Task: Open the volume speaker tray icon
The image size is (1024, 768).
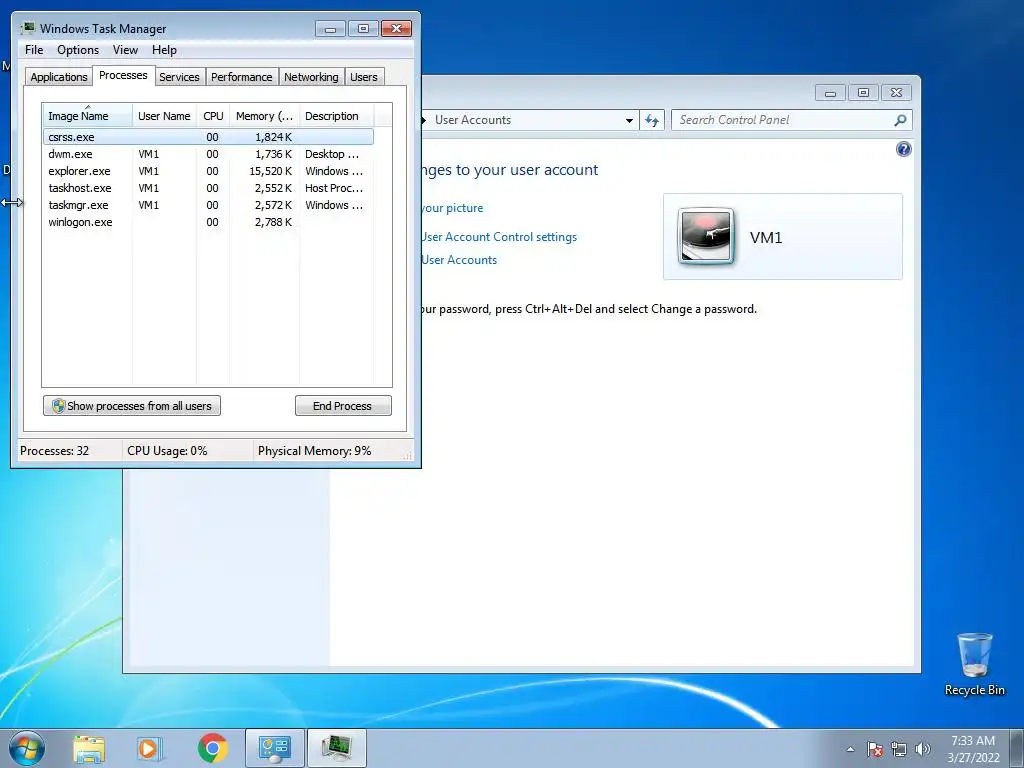Action: 923,749
